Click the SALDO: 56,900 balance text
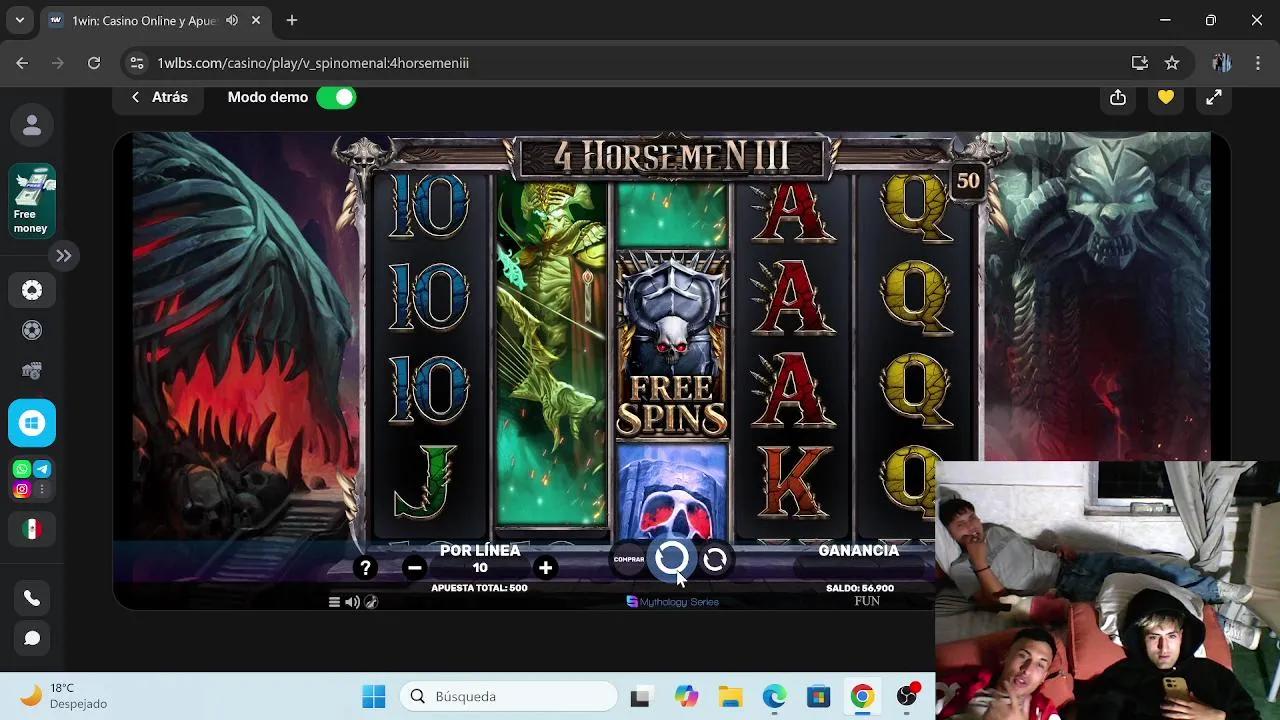The width and height of the screenshot is (1280, 720). [x=860, y=588]
